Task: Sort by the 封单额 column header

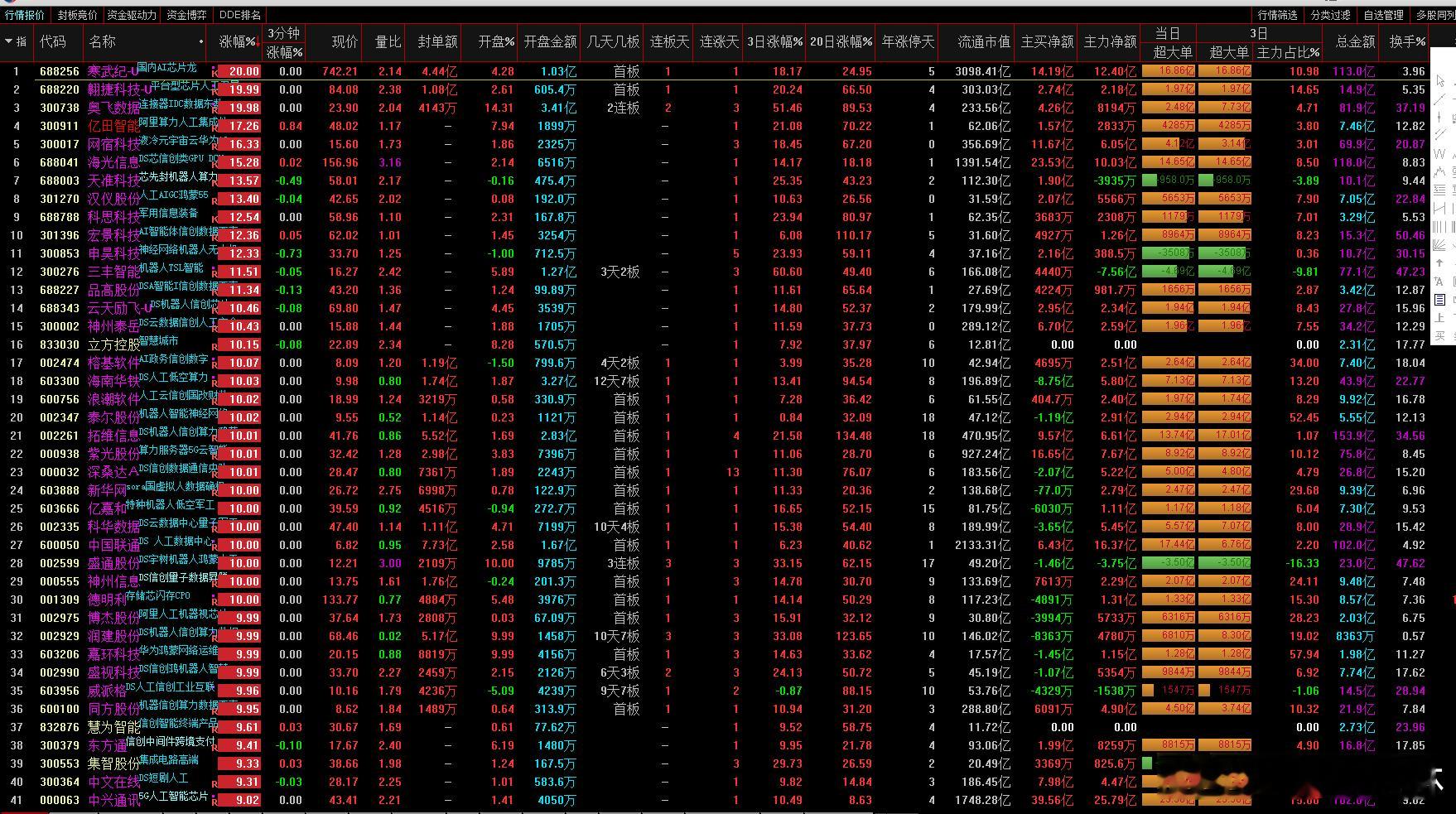Action: click(436, 41)
